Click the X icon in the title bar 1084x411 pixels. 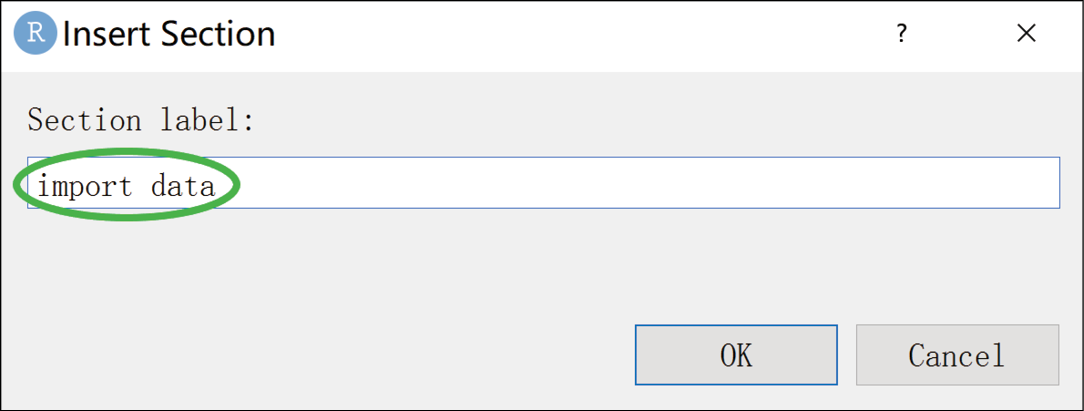tap(1026, 34)
